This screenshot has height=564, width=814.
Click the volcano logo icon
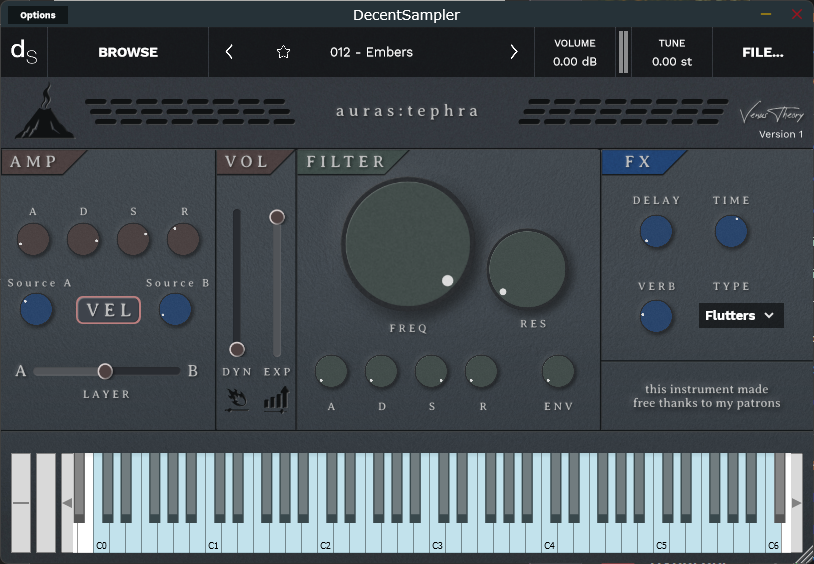[44, 111]
